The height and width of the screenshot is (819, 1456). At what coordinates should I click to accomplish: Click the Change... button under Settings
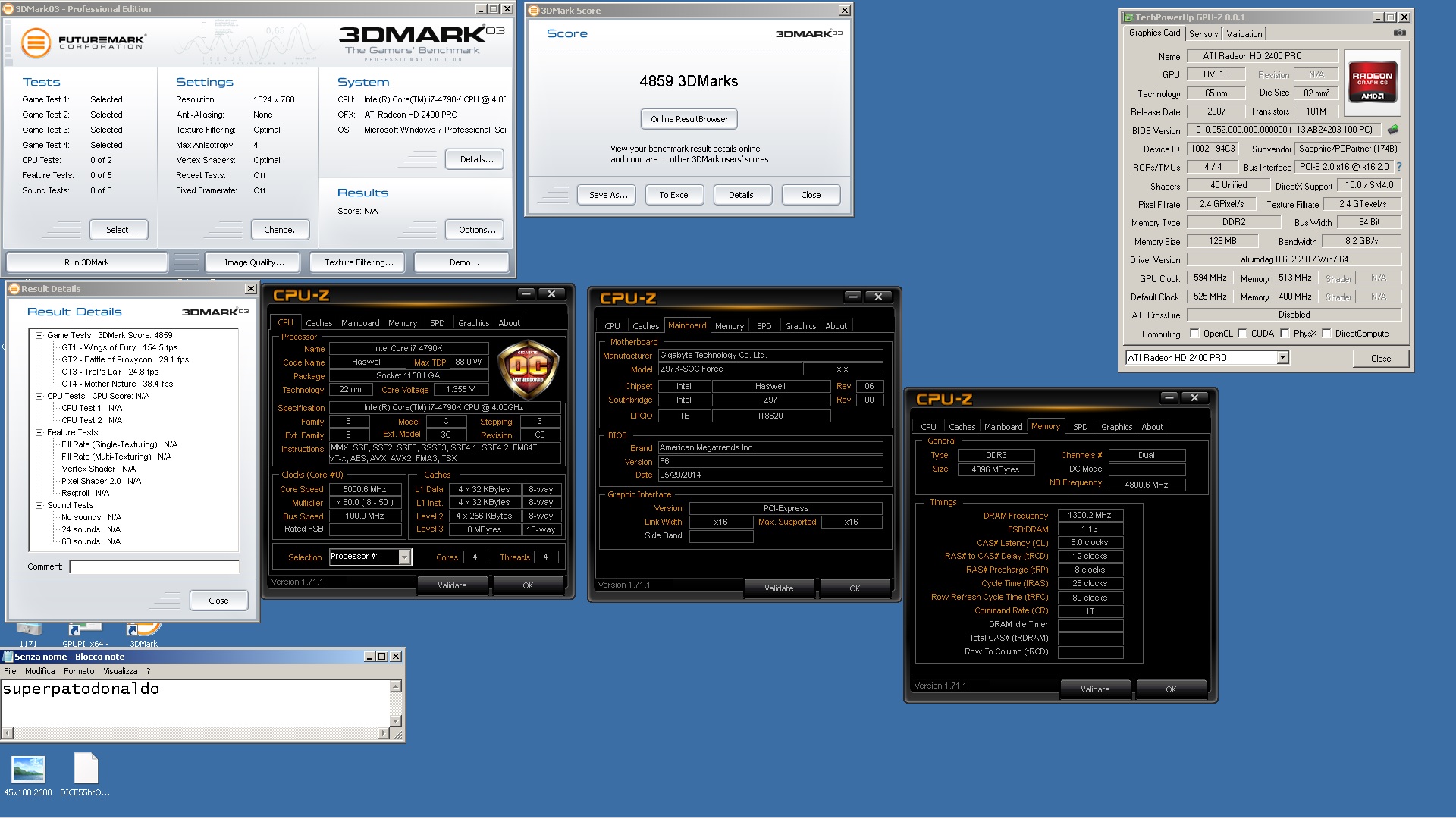[282, 230]
